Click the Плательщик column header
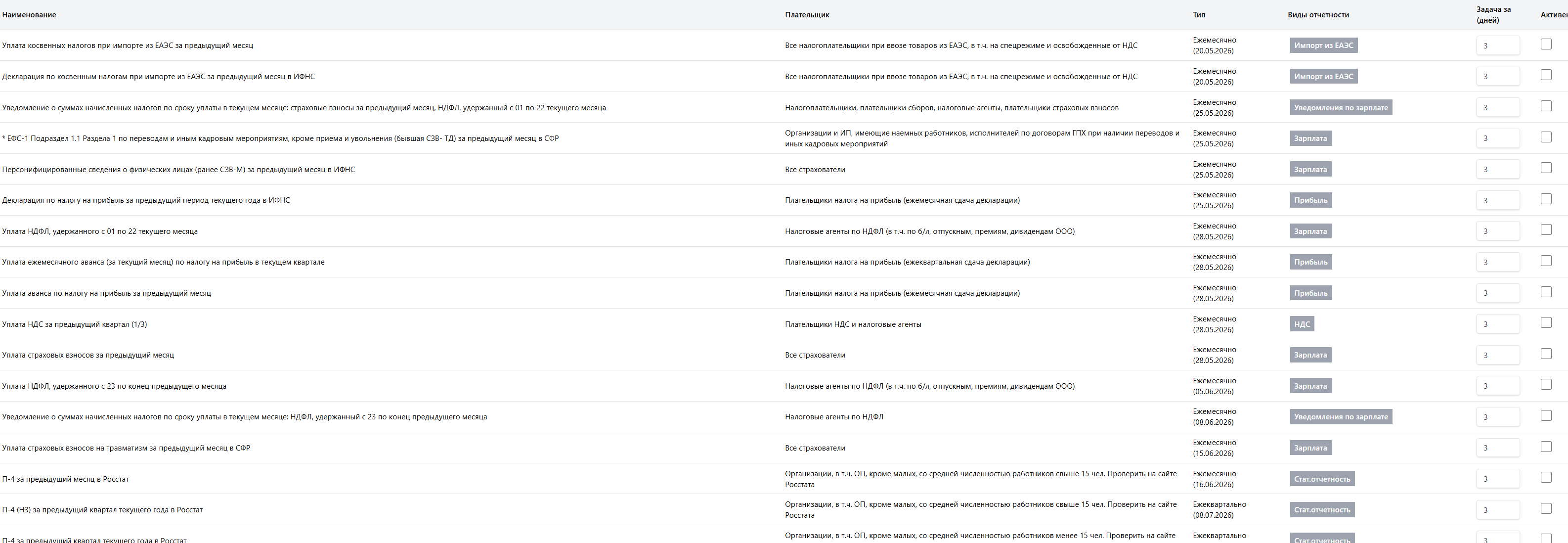Screen dimensions: 1568x543 [807, 15]
